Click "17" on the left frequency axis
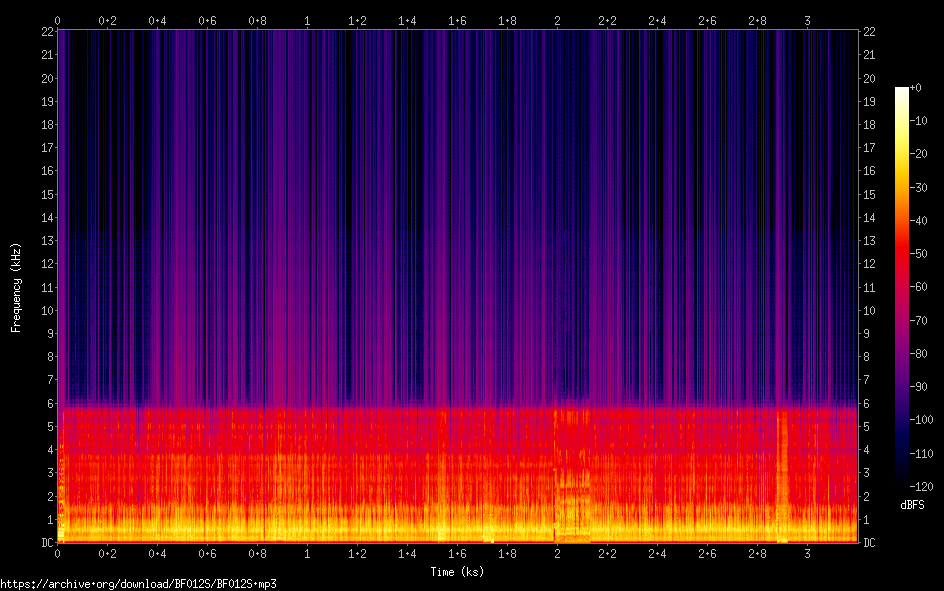944x591 pixels. pos(47,148)
